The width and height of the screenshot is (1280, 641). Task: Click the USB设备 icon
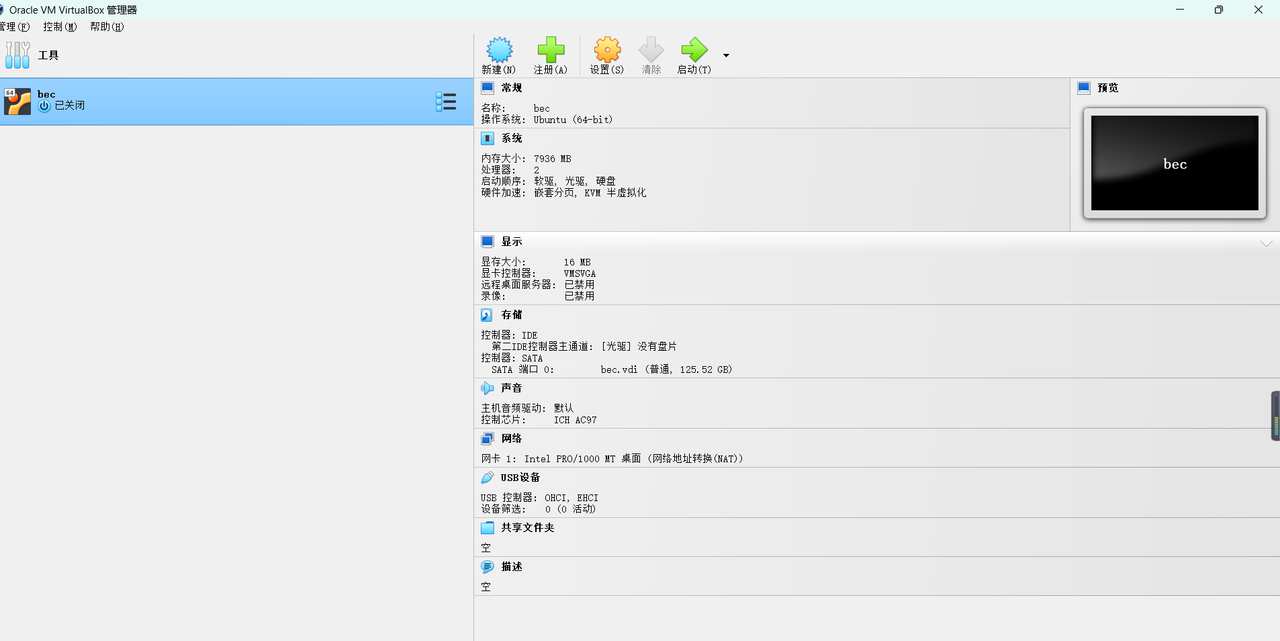click(x=488, y=477)
